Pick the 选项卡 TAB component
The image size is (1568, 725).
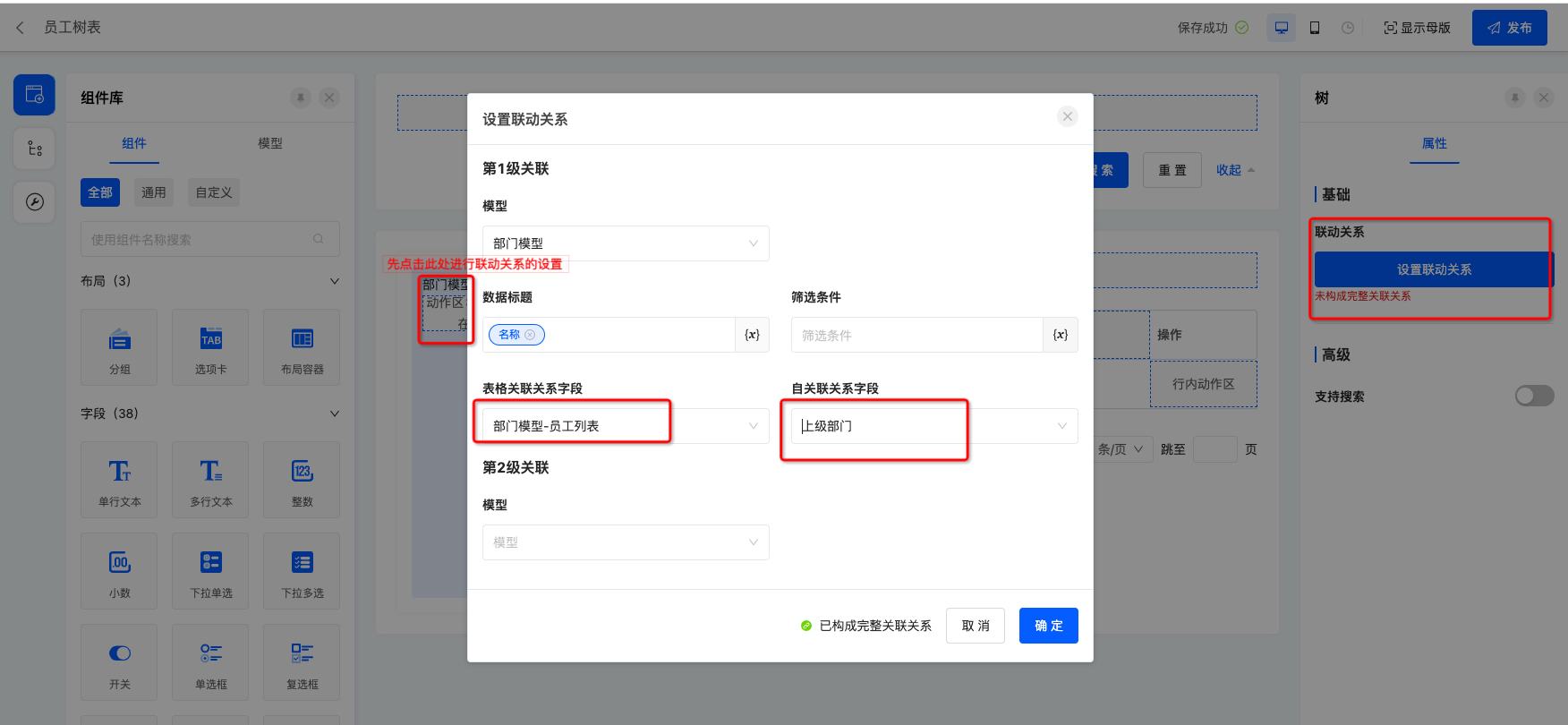pyautogui.click(x=210, y=347)
